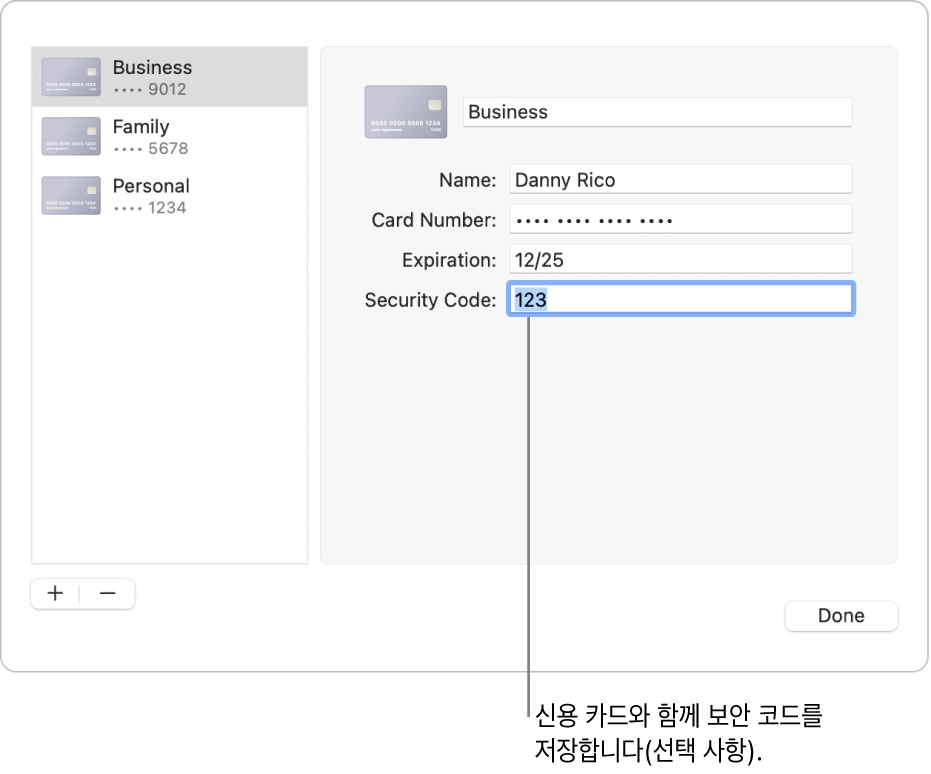Click the Name field with Danny Rico
The image size is (931, 774).
coord(680,179)
